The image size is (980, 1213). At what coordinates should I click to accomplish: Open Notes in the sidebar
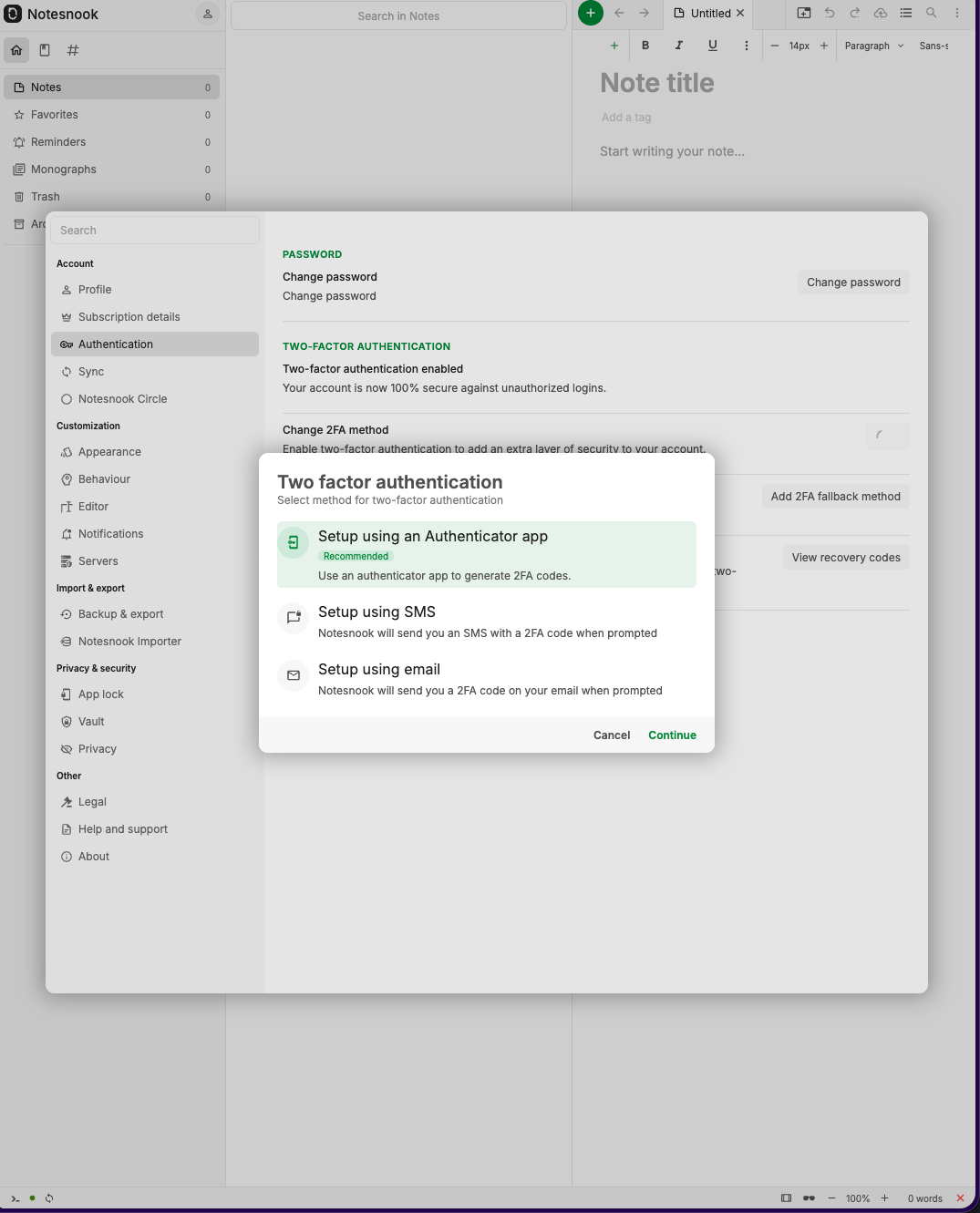coord(111,87)
